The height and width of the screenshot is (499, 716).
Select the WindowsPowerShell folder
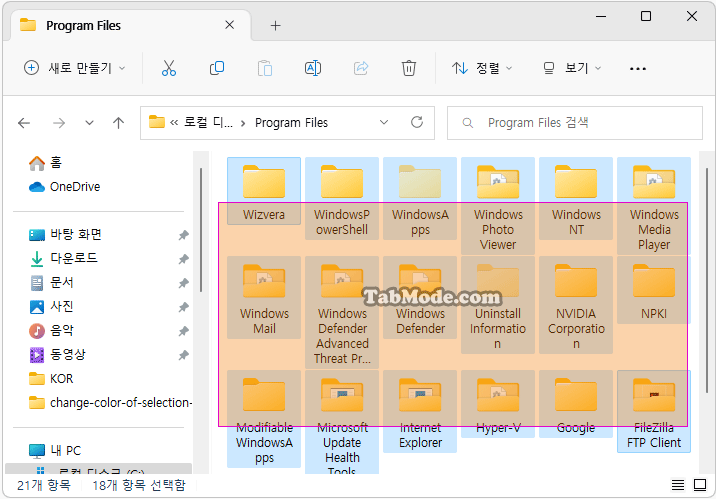[342, 198]
